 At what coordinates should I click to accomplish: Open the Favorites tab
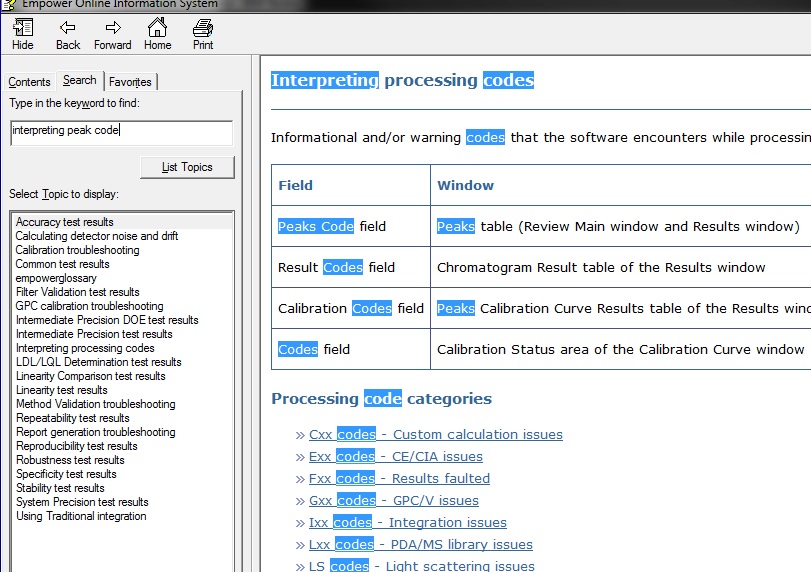[130, 82]
